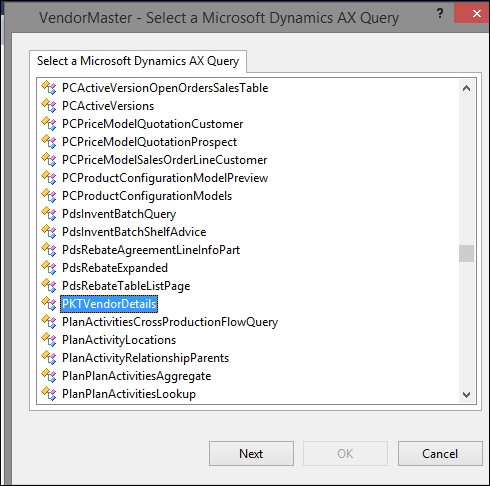Click the disabled OK button
This screenshot has height=486, width=490.
pos(345,454)
